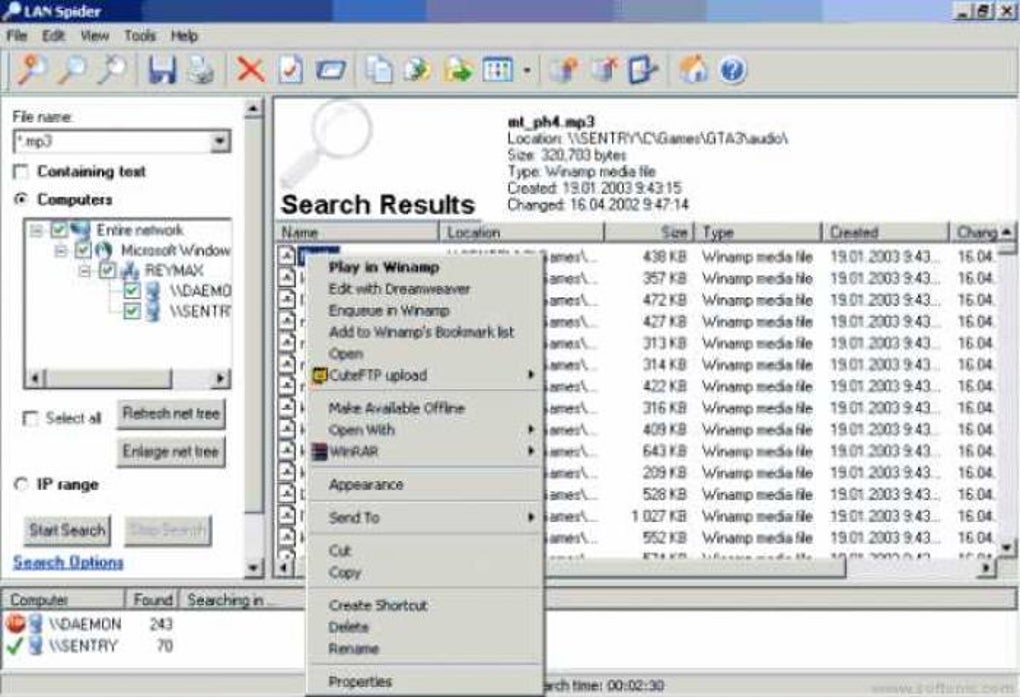Click file icon in the 1 027 KB row
This screenshot has height=697, width=1020.
[x=287, y=515]
